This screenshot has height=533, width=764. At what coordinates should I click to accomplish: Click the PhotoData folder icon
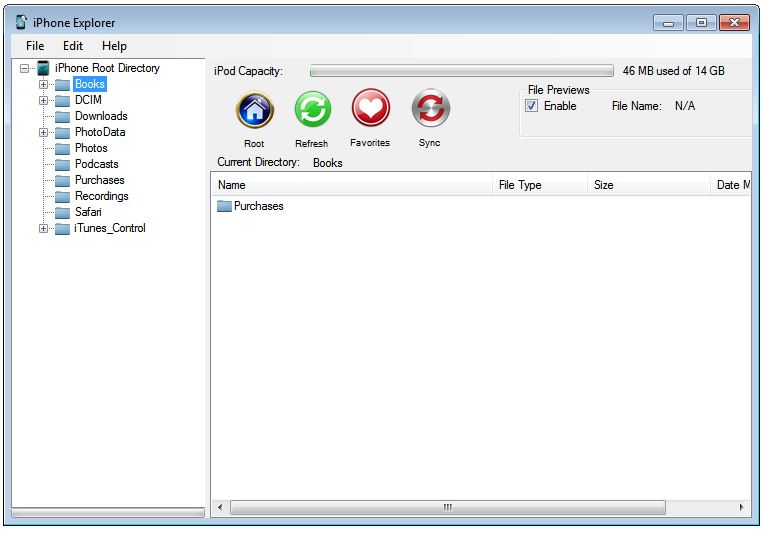(62, 133)
